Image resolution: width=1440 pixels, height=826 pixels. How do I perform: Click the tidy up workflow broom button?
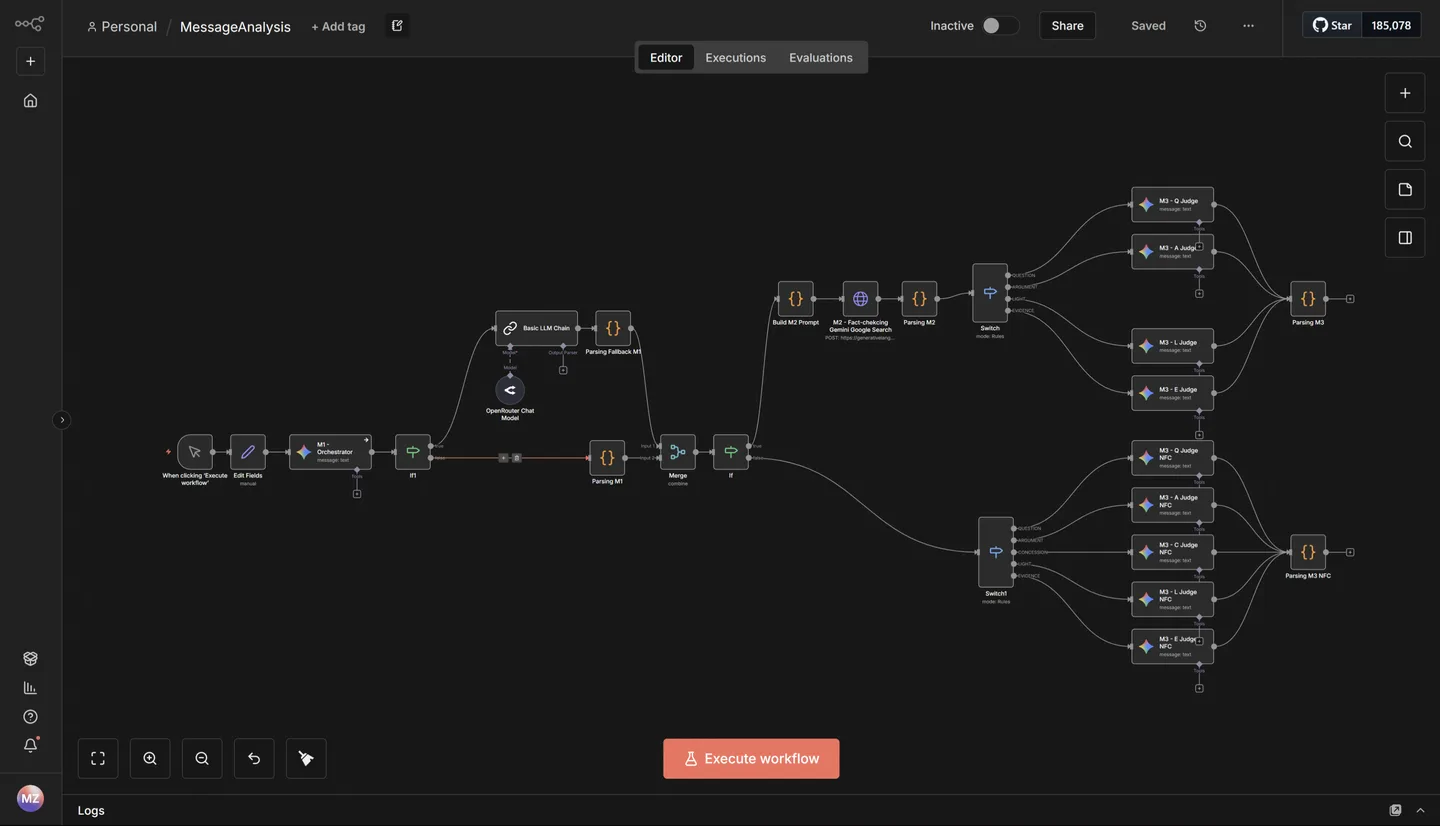point(306,758)
